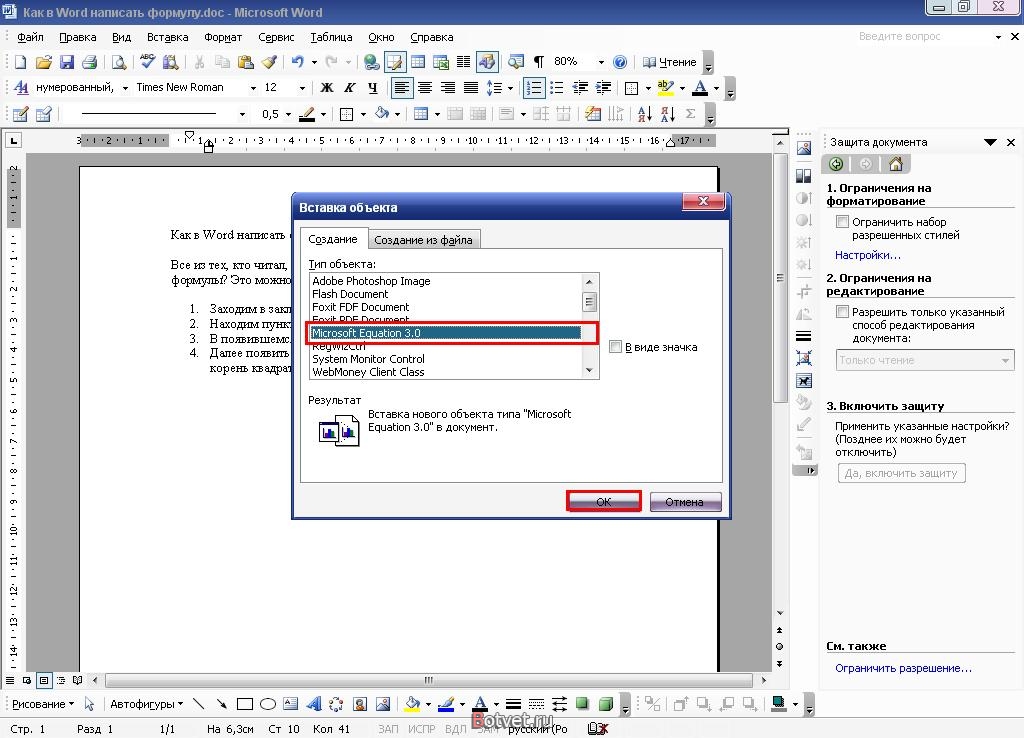Toggle the ЗАП status bar indicator

[388, 729]
